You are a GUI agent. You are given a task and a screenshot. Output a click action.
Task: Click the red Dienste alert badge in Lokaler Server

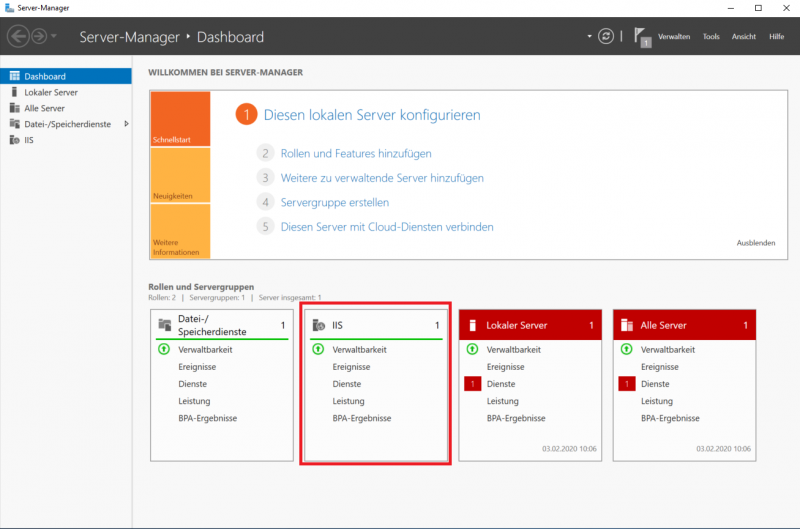[x=472, y=384]
